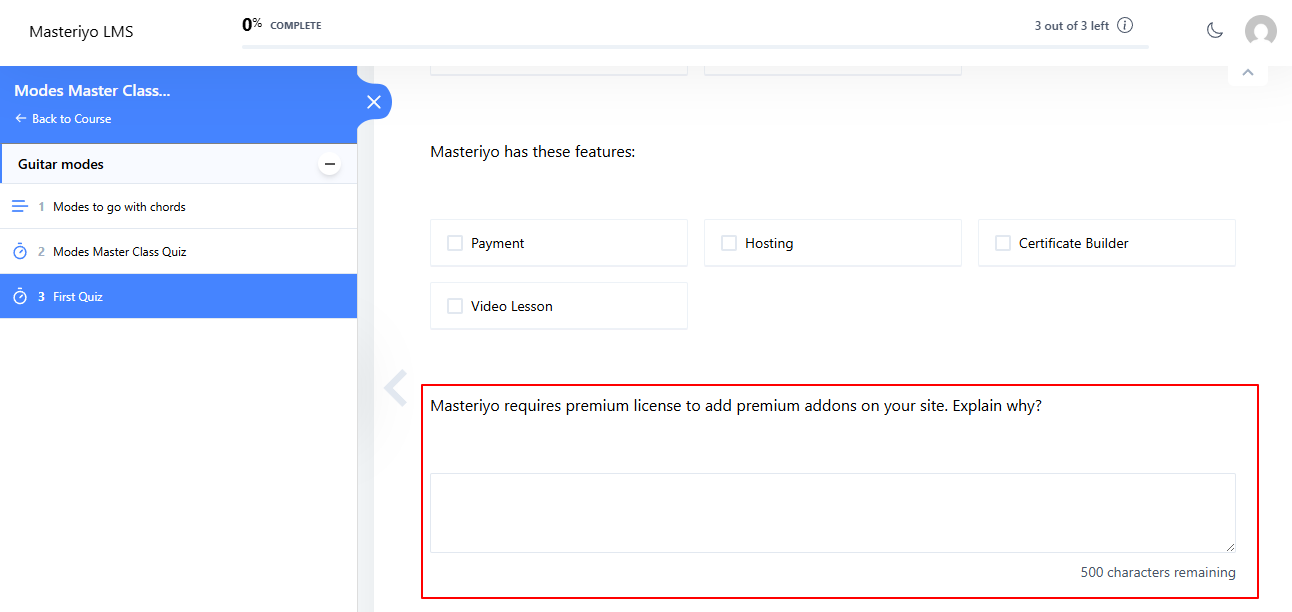Click the Modes Master Class course title
Screen dimensions: 1292x612
[x=92, y=90]
